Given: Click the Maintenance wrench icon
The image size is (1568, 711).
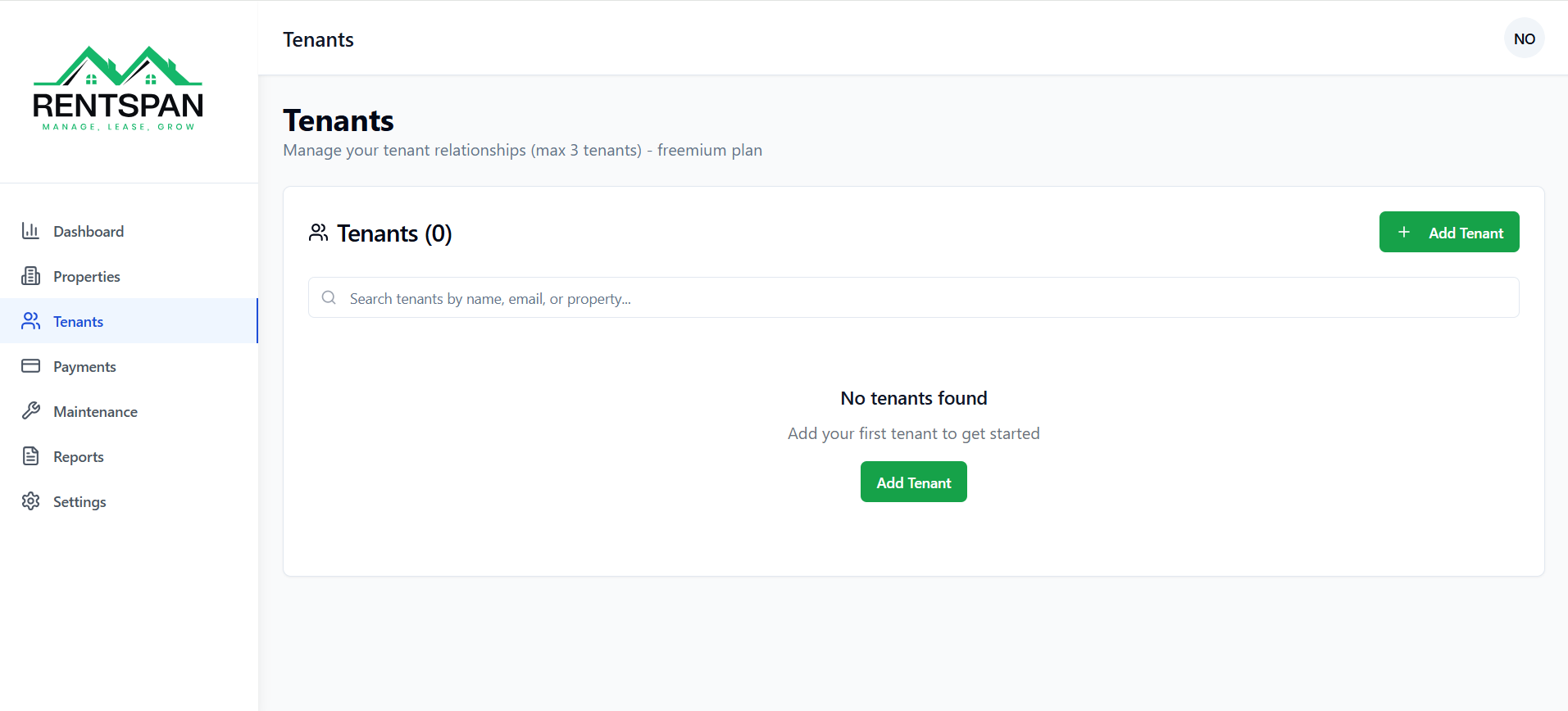Looking at the screenshot, I should click(30, 411).
